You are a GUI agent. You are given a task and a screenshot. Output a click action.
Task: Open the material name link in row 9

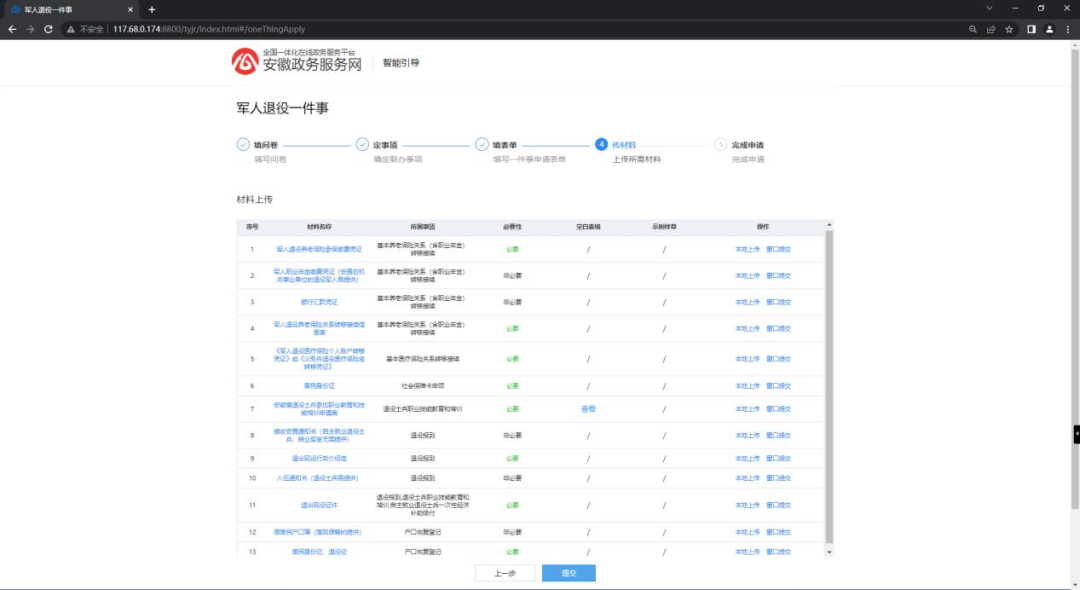tap(319, 458)
